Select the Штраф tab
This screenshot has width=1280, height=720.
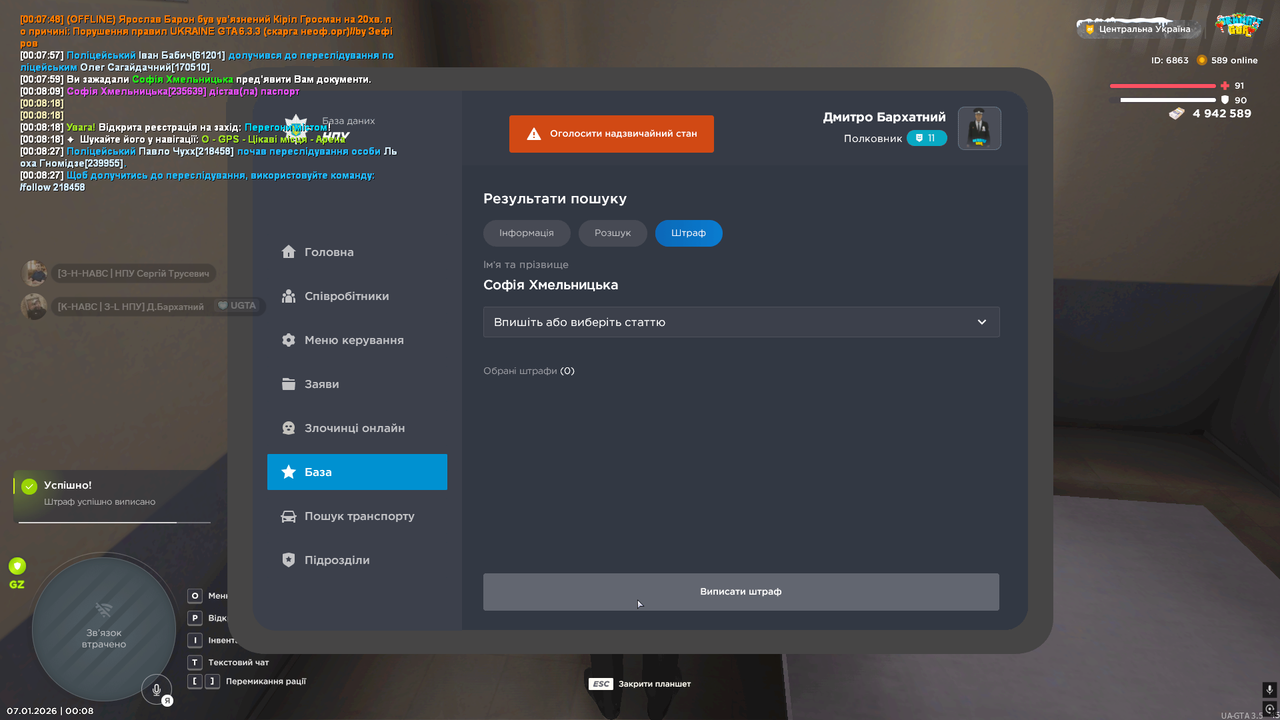pos(689,233)
